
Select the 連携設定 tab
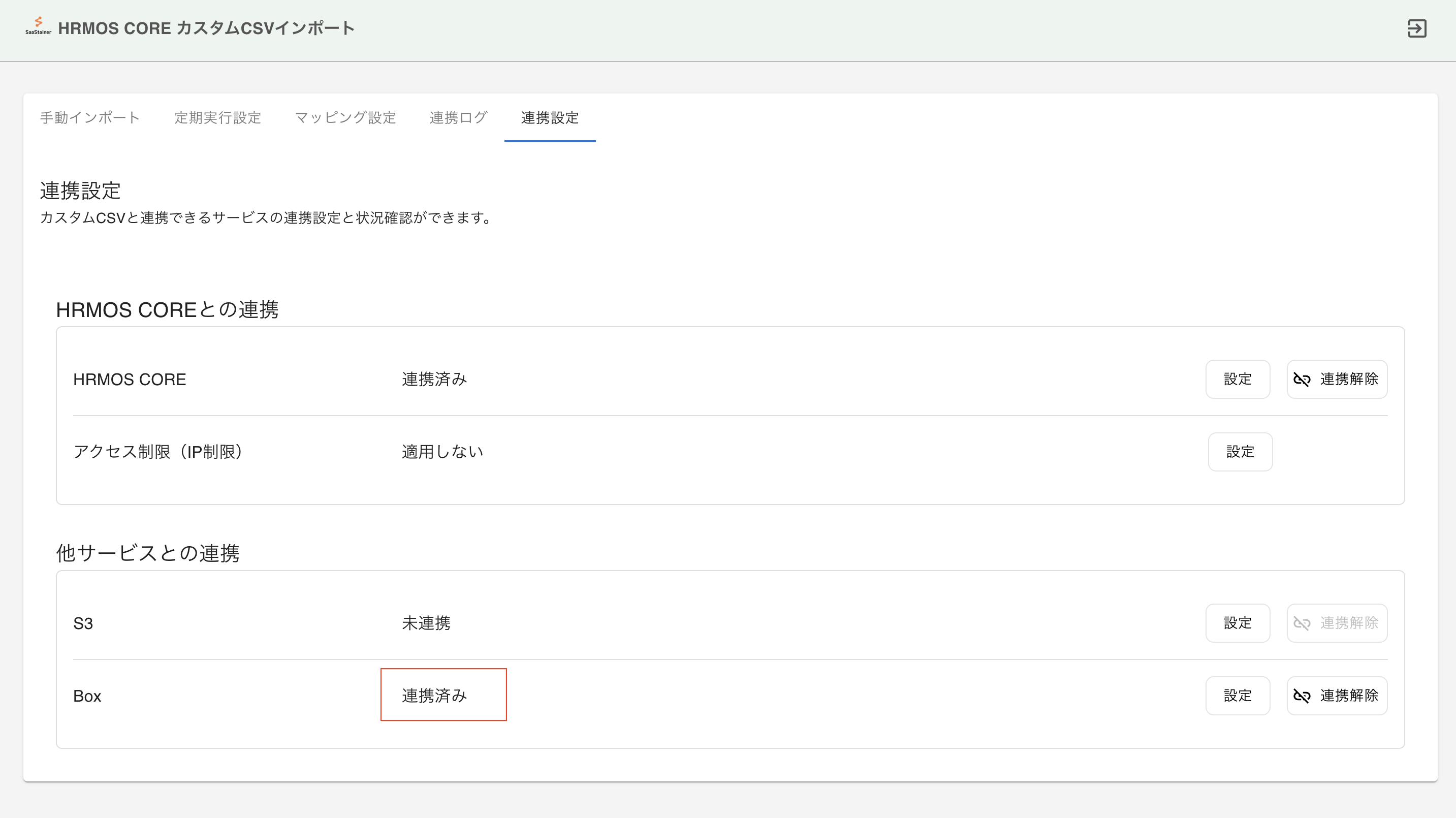tap(549, 117)
